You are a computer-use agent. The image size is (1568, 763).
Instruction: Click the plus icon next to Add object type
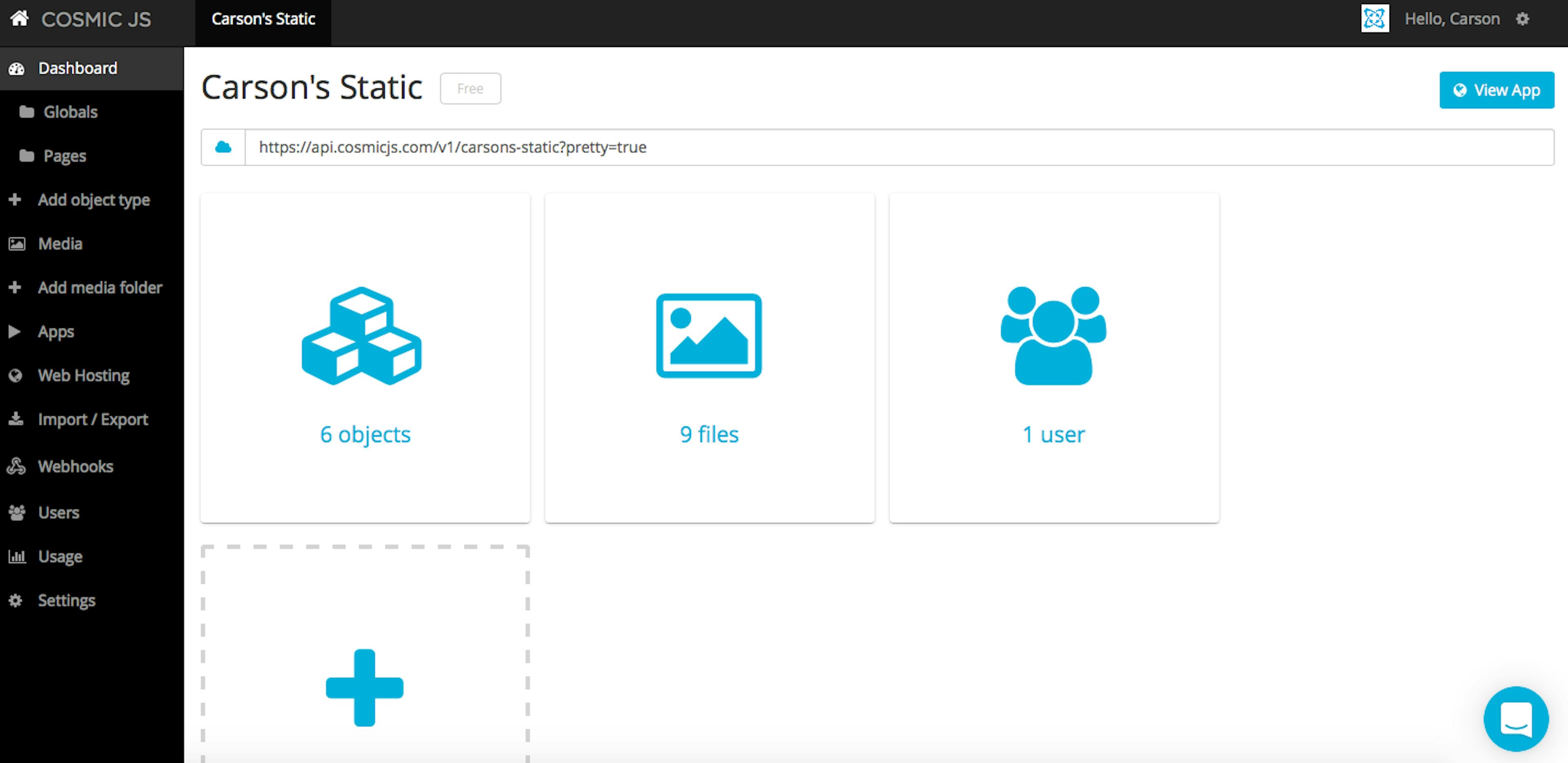tap(15, 200)
